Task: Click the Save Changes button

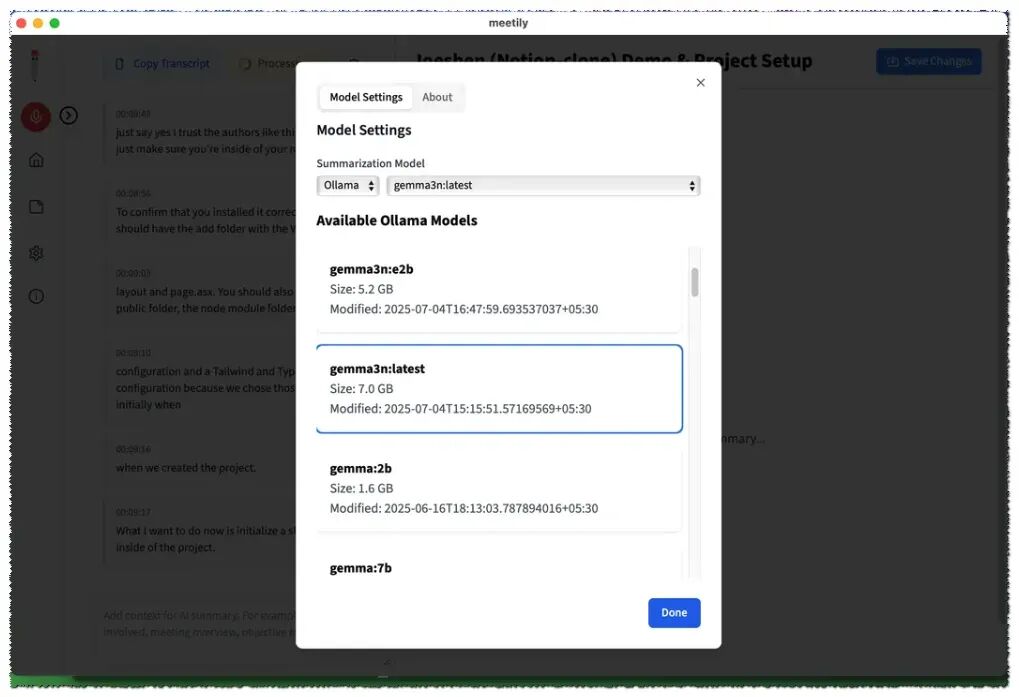Action: pyautogui.click(x=929, y=62)
